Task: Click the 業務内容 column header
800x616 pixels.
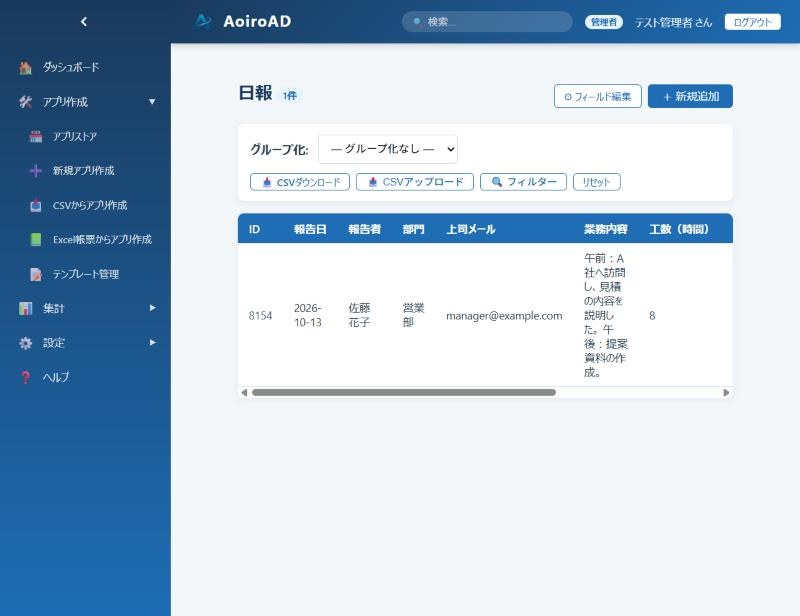Action: [x=606, y=229]
